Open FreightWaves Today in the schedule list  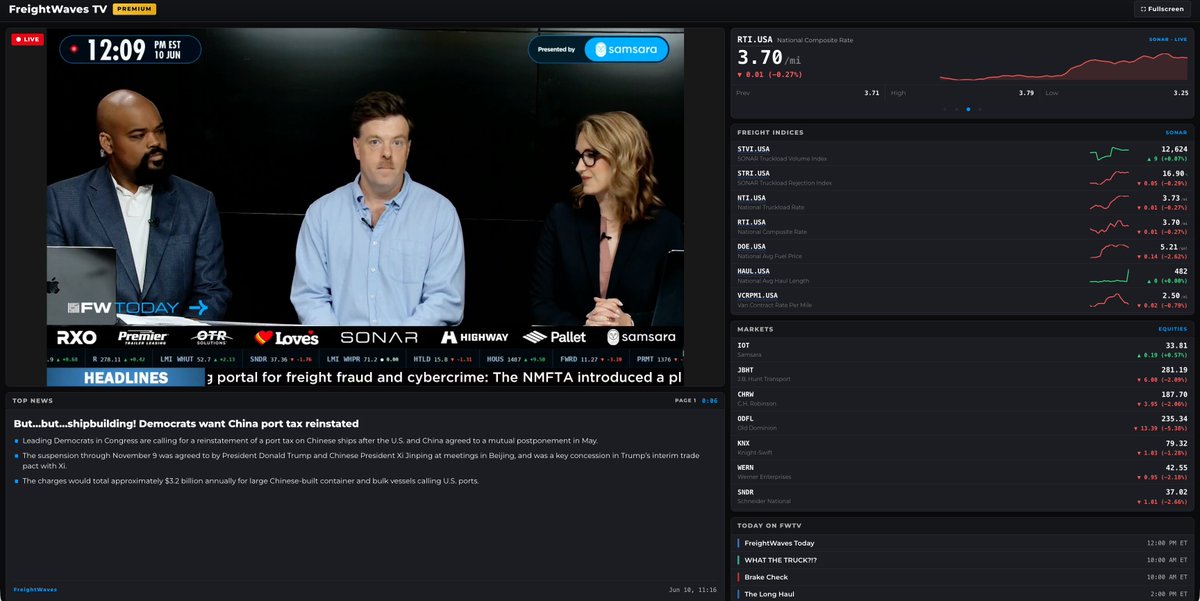[x=961, y=543]
